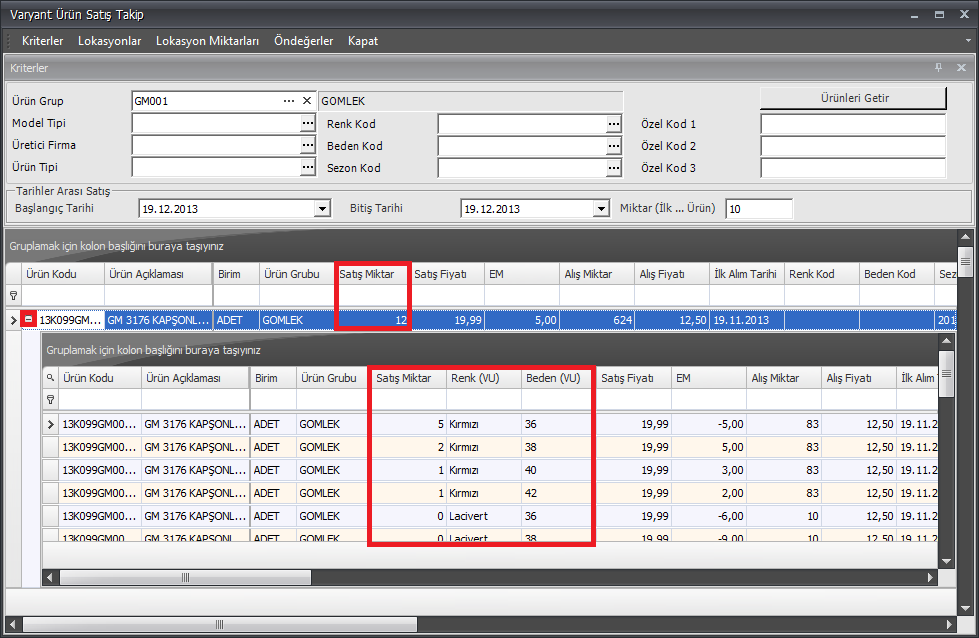
Task: Click the Miktar (İlk ... Ürün) input field
Action: coord(758,209)
